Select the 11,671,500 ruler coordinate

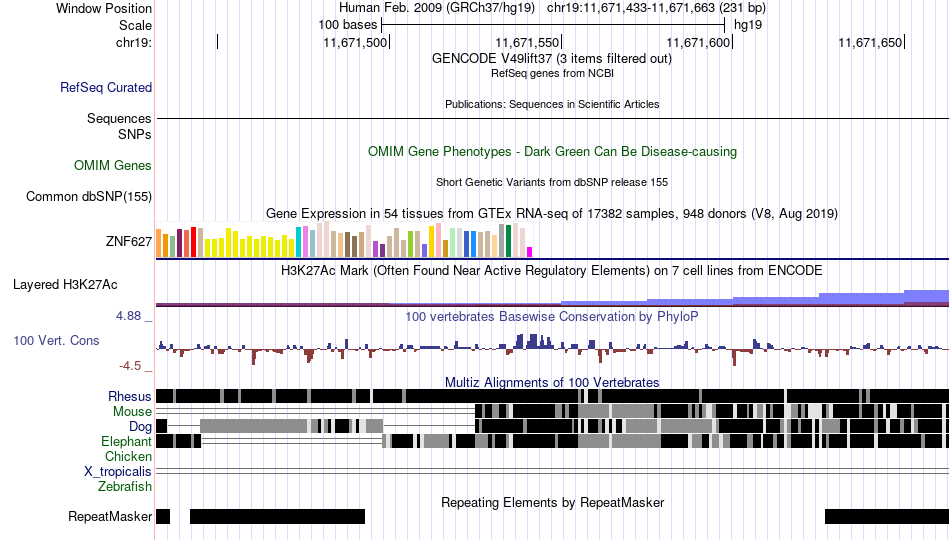click(355, 42)
